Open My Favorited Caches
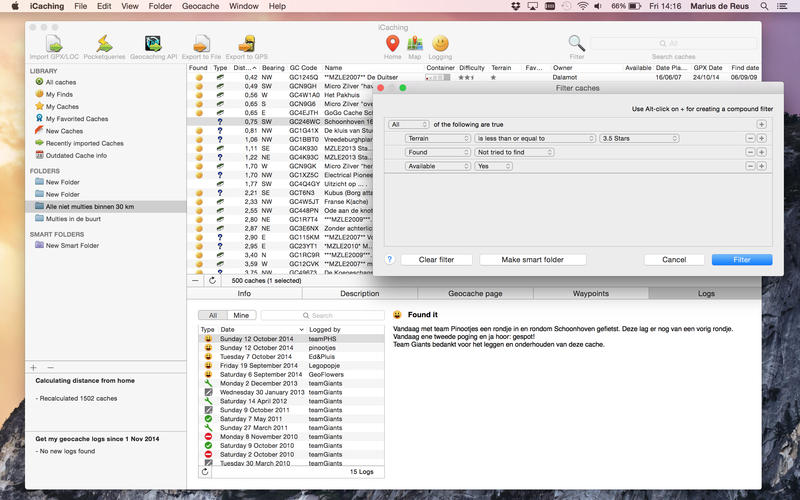800x500 pixels. tap(77, 119)
